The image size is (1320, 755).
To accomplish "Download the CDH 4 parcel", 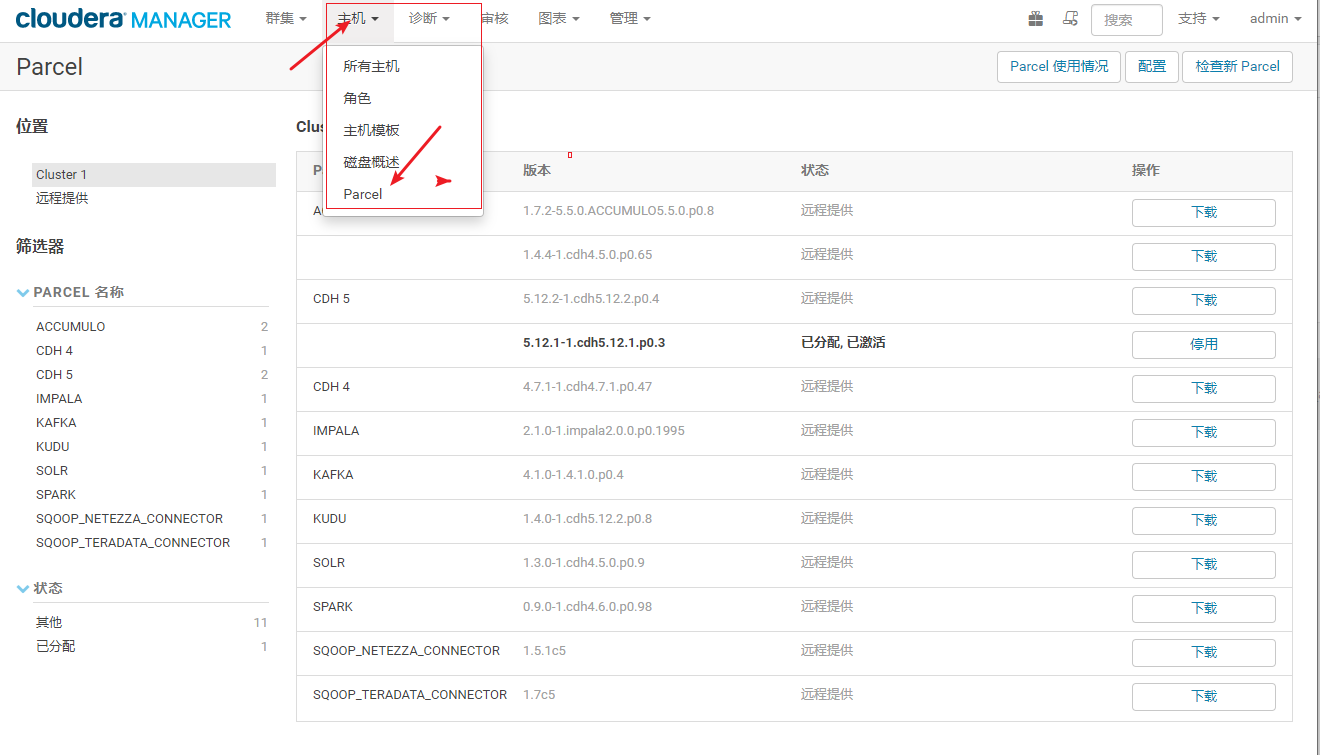I will [x=1204, y=389].
